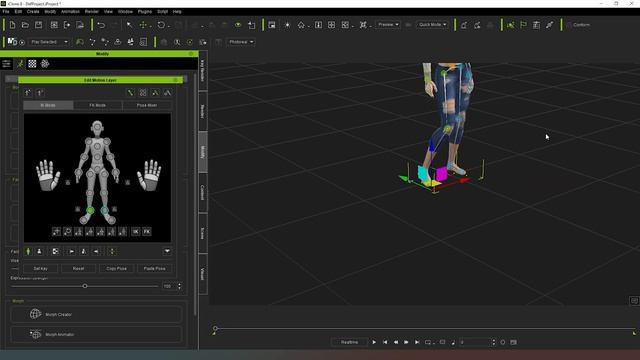Toggle the green circular target icon

[190, 42]
